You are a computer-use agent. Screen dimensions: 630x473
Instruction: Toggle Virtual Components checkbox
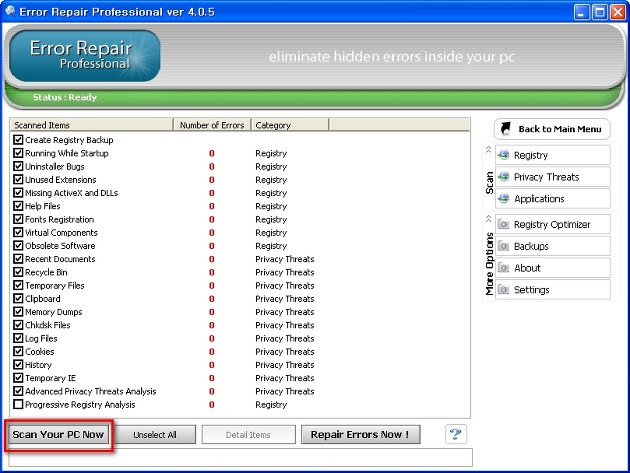tap(18, 232)
